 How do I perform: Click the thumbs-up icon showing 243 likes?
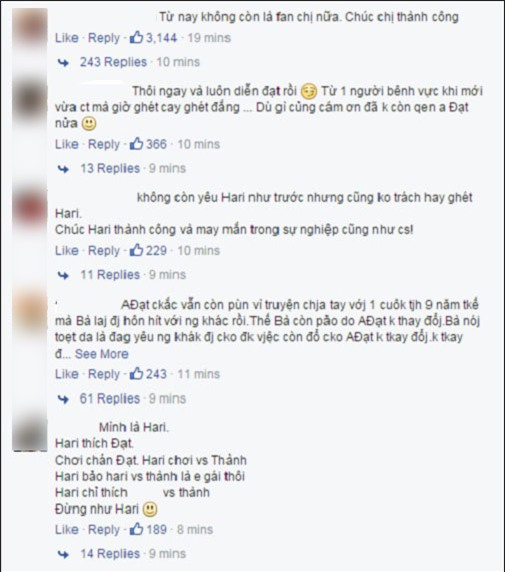click(136, 374)
